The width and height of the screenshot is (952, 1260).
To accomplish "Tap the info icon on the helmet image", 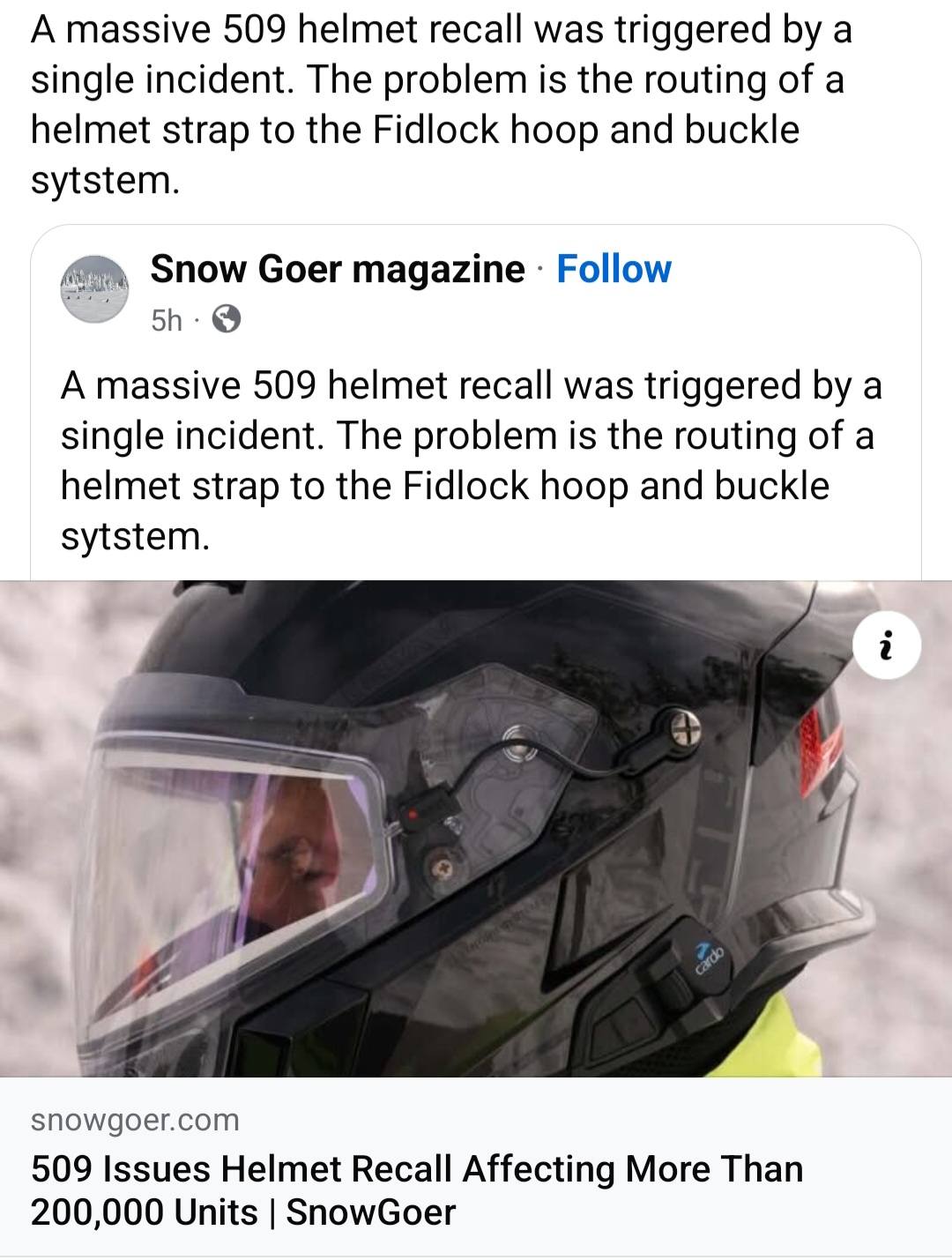I will 887,647.
